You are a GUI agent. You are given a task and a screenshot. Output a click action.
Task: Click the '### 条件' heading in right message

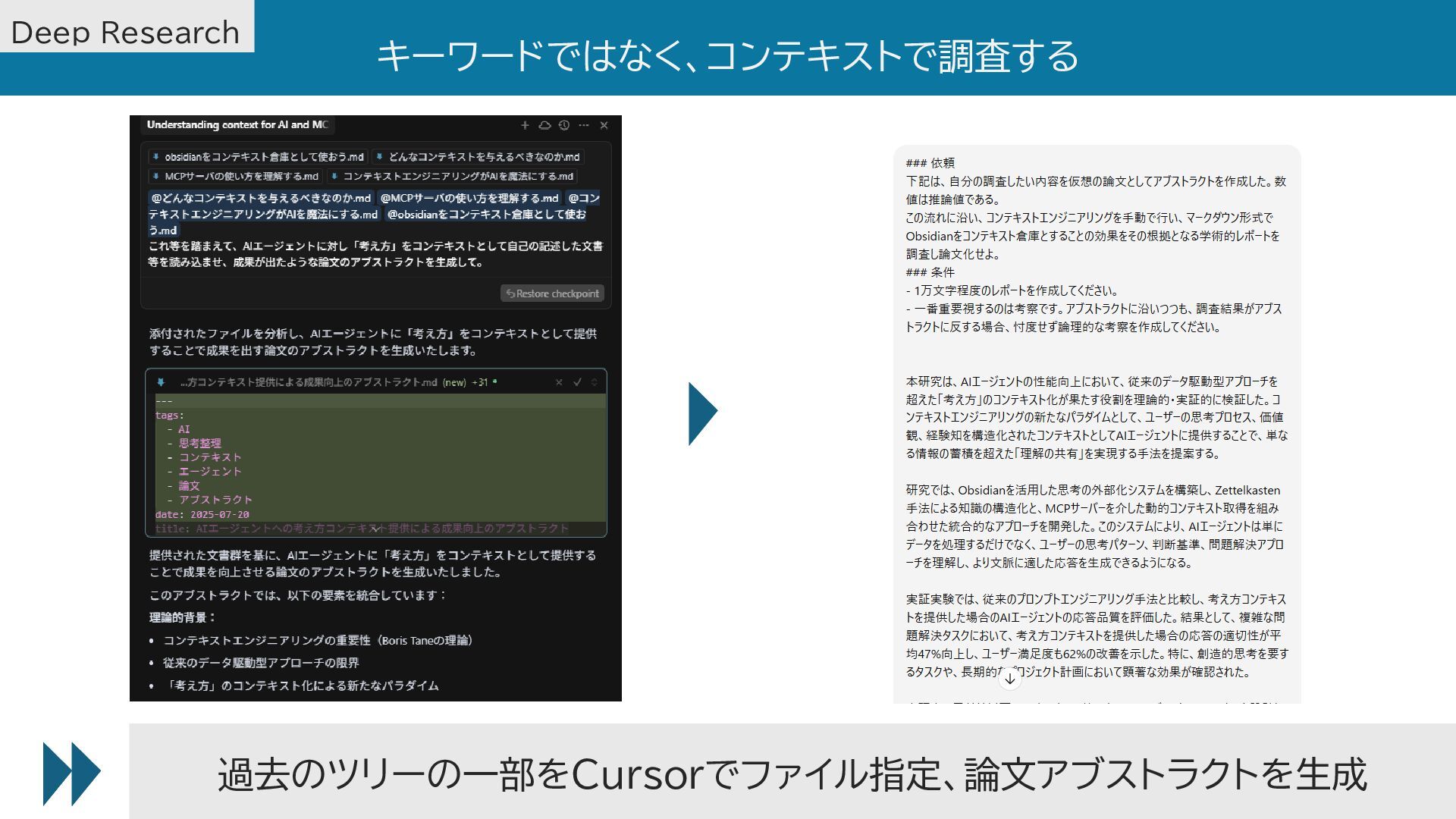[930, 272]
